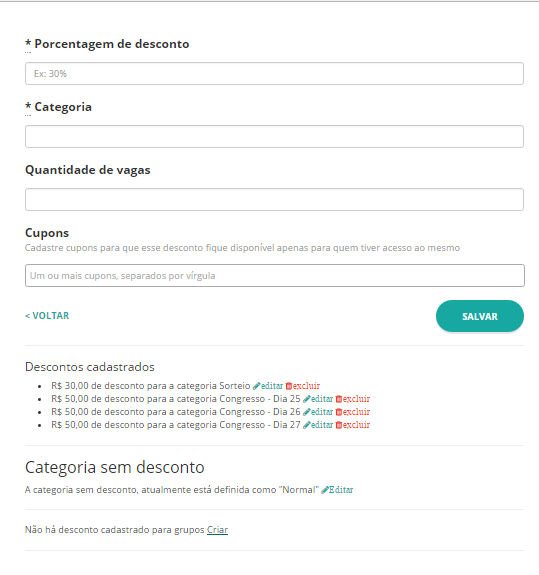This screenshot has width=539, height=575.
Task: Choose excluir link for Congresso Dia 27
Action: point(356,425)
